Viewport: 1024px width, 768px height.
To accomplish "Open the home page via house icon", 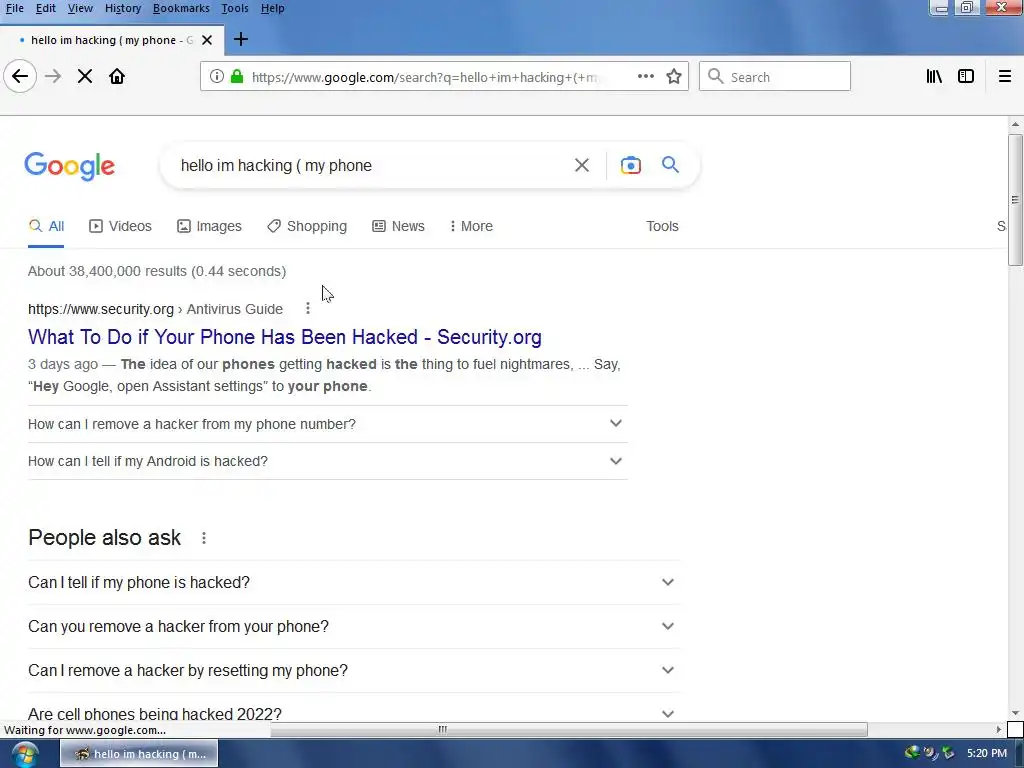I will point(117,76).
